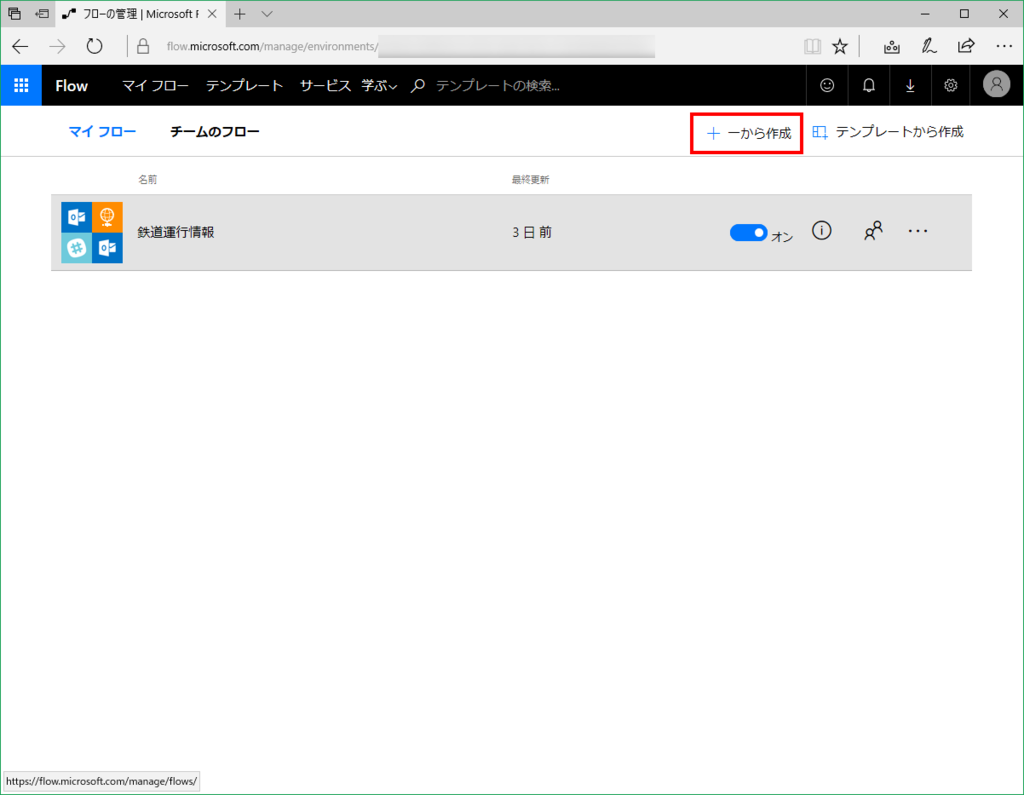Open the tabs you've set aside icon
Image resolution: width=1024 pixels, height=795 pixels.
pos(14,14)
